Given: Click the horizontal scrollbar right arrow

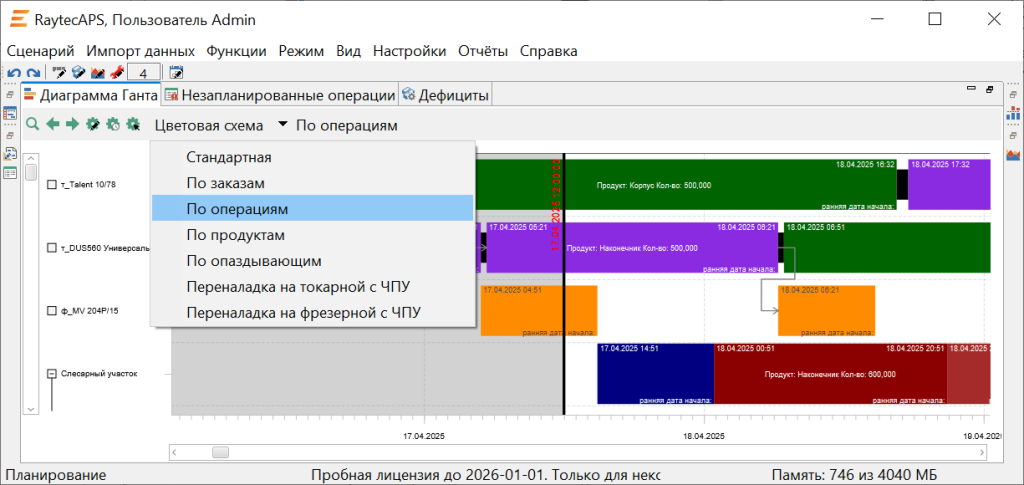Looking at the screenshot, I should (x=982, y=452).
